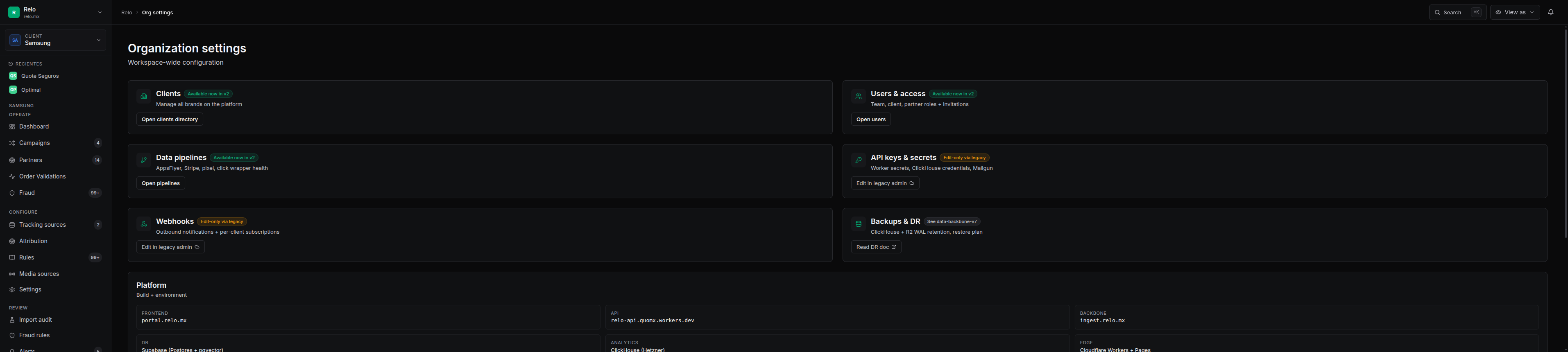Click the API keys & secrets key icon
The width and height of the screenshot is (1568, 352).
click(858, 160)
